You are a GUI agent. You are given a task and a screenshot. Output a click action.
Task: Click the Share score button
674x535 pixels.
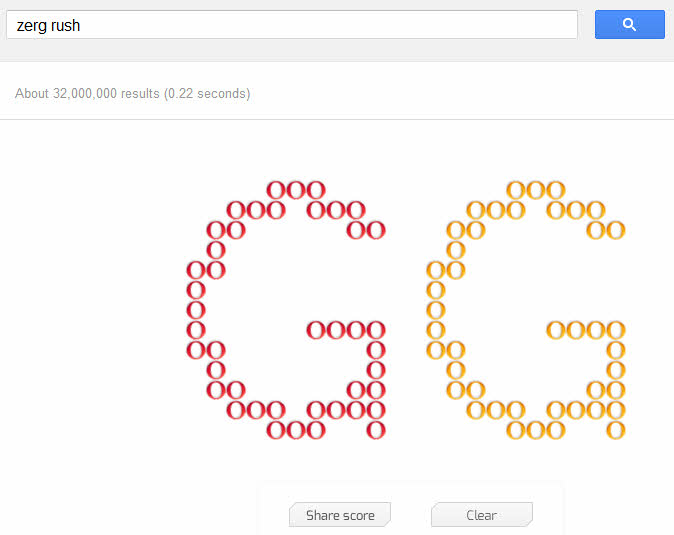coord(340,515)
